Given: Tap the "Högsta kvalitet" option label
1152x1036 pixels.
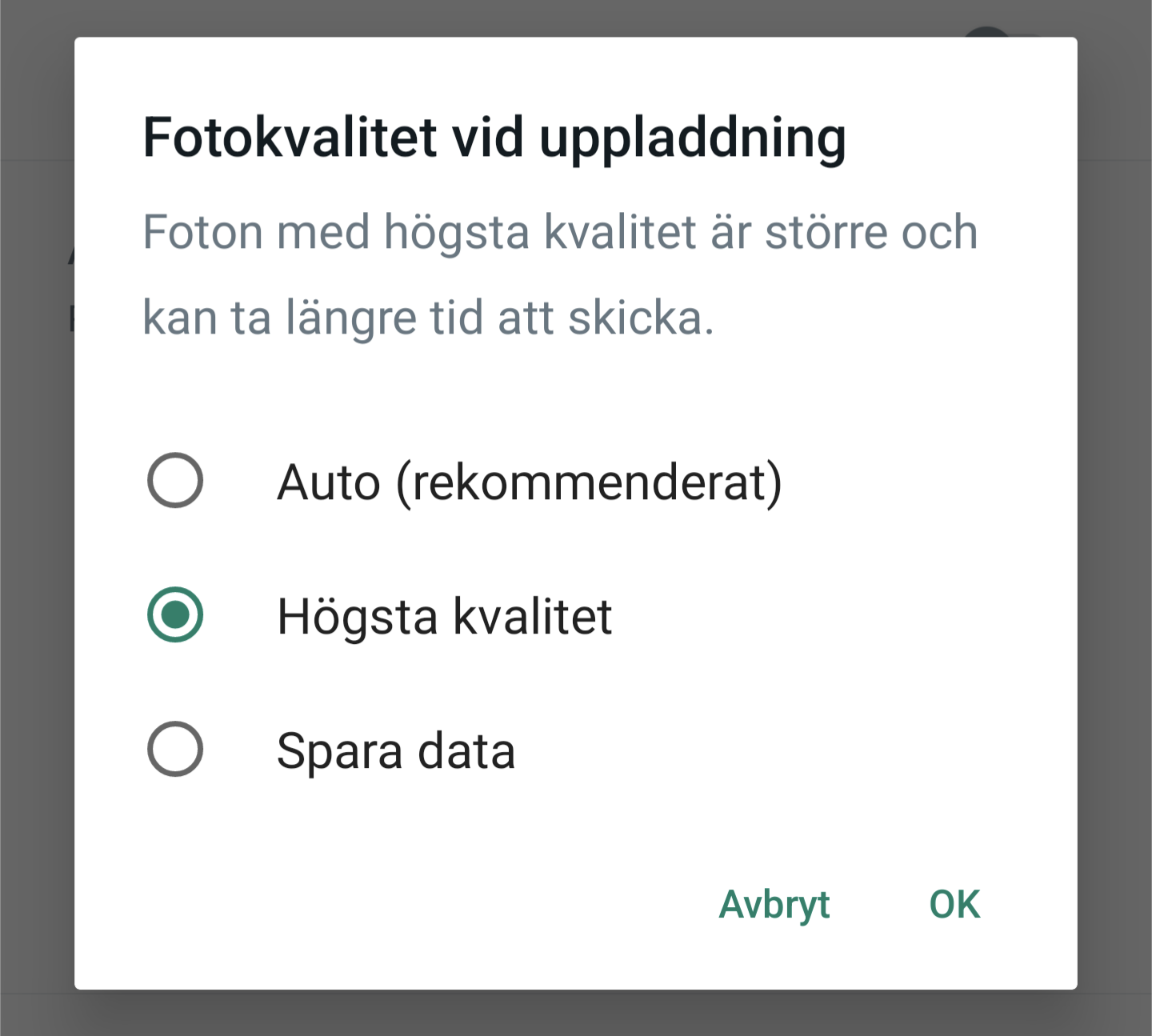Looking at the screenshot, I should (x=444, y=617).
